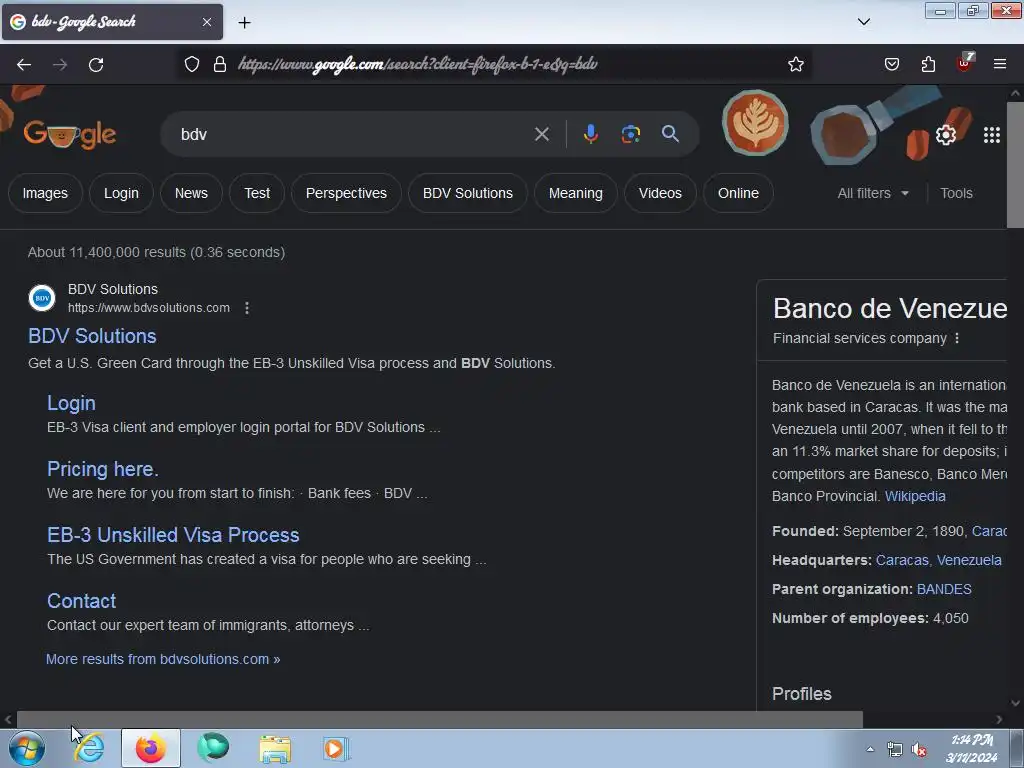
Task: Click More results from bdvsolutions.com
Action: (163, 659)
